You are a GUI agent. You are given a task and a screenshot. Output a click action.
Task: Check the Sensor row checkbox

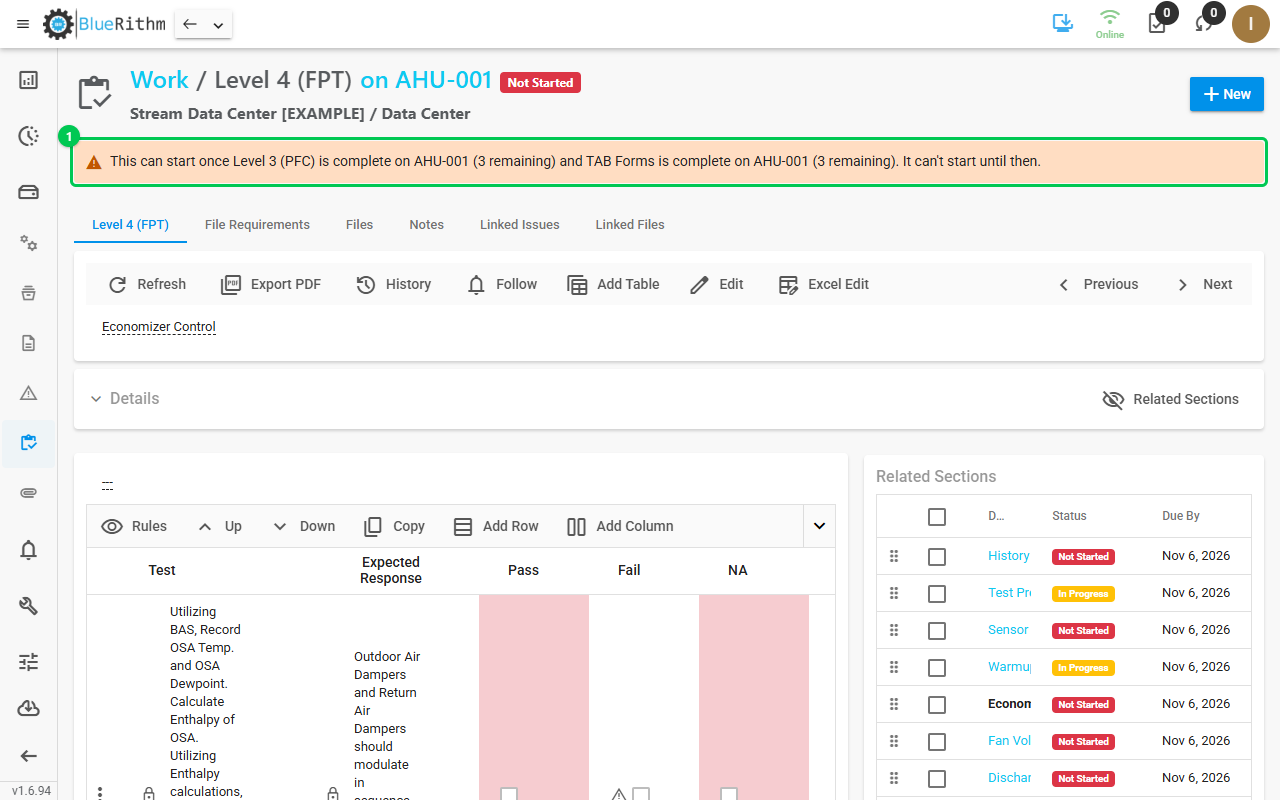point(937,631)
